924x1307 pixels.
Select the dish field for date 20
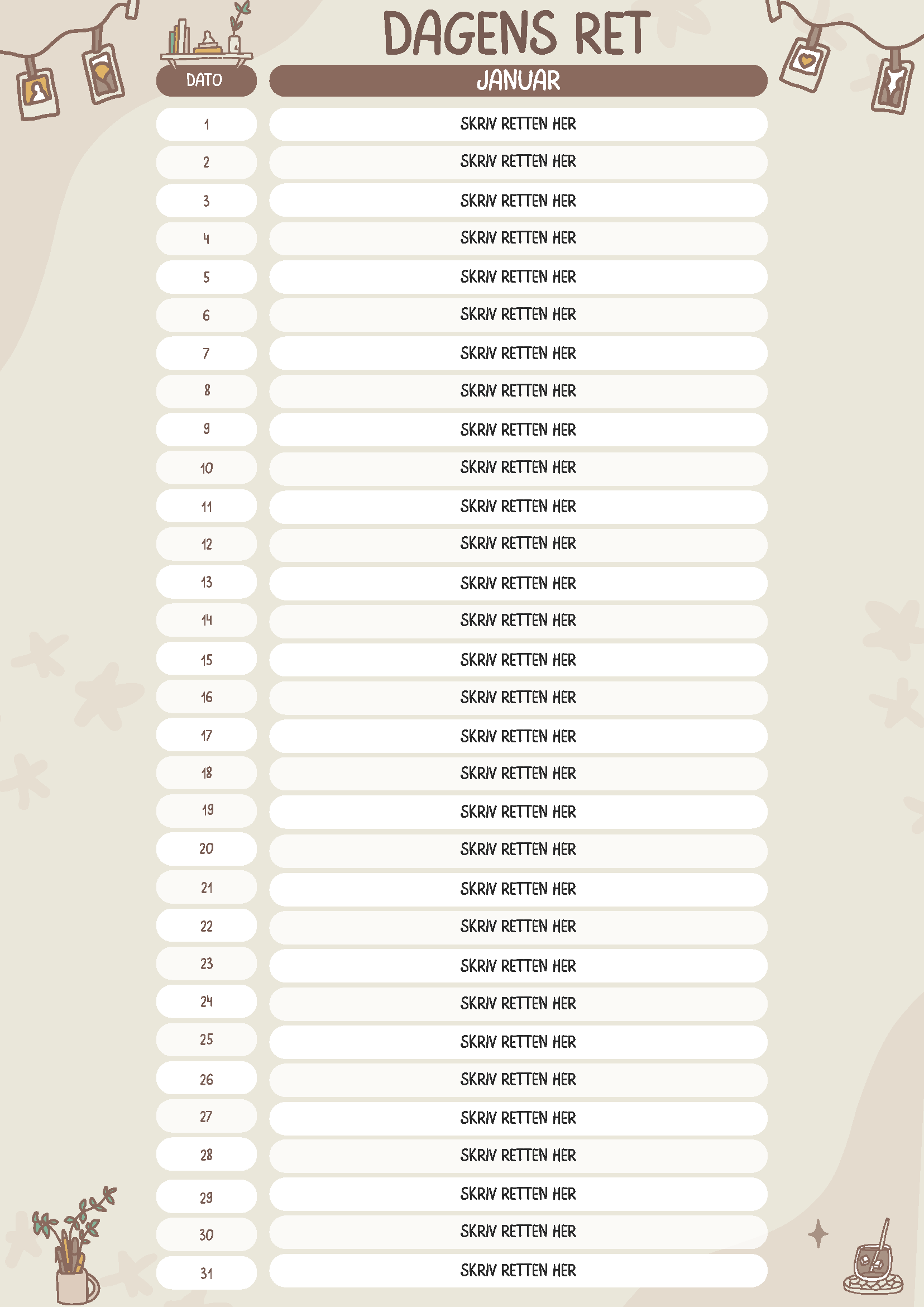[518, 850]
